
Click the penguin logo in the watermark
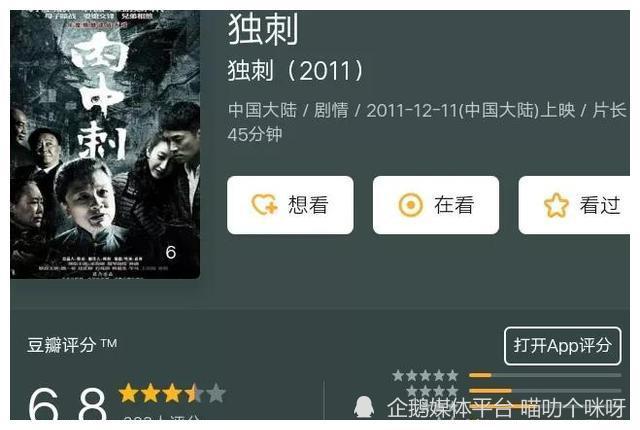click(x=364, y=407)
